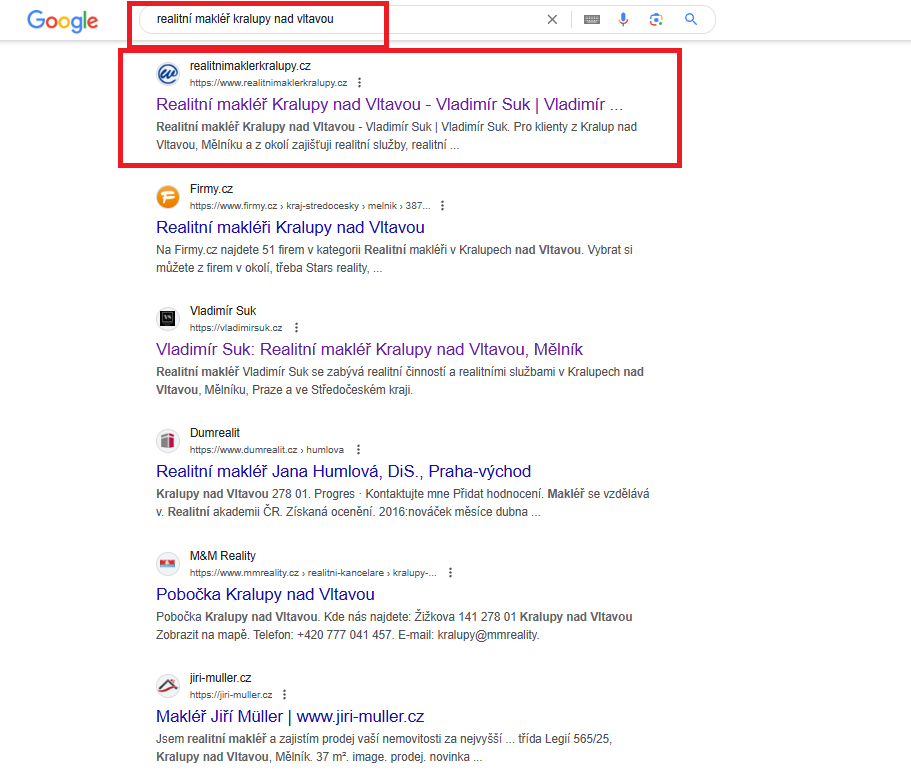Click the Firmy.cz favicon

point(168,197)
